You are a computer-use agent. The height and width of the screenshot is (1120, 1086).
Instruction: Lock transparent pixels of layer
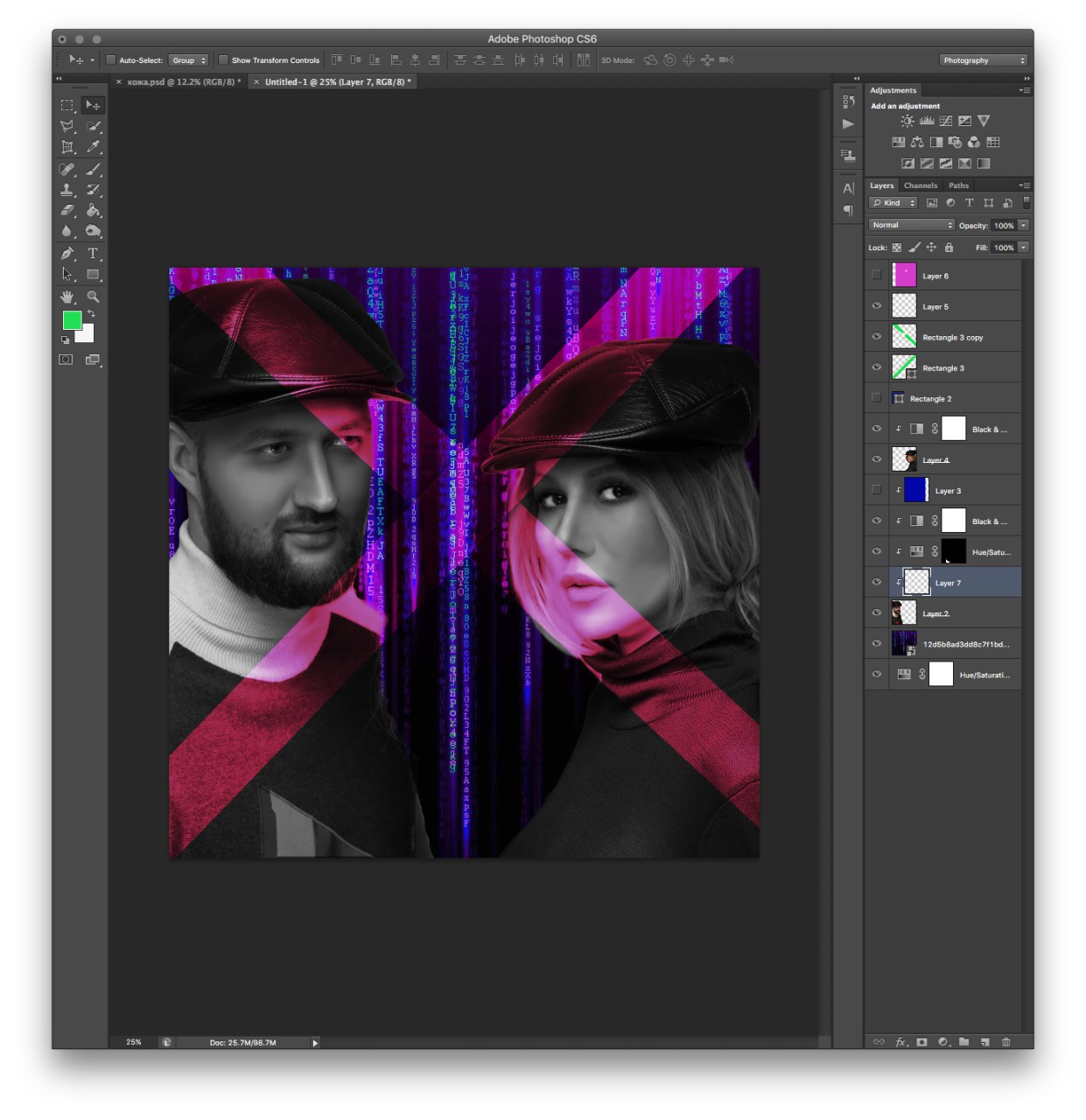[897, 248]
